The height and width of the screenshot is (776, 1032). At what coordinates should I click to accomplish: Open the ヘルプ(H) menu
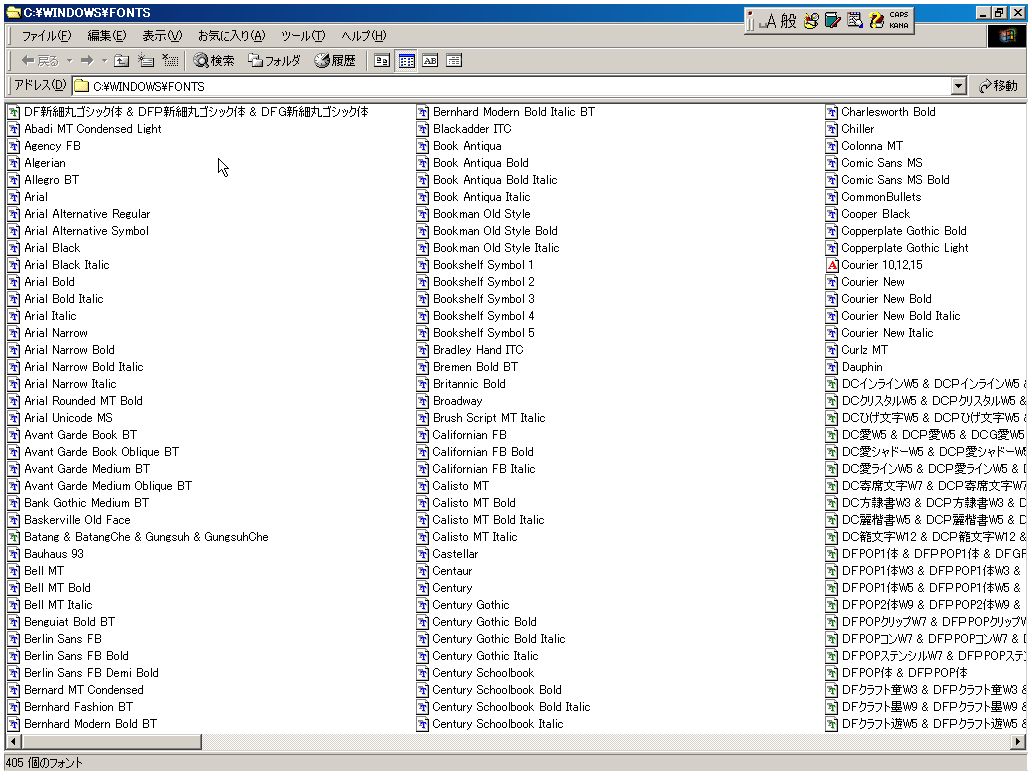(x=363, y=36)
